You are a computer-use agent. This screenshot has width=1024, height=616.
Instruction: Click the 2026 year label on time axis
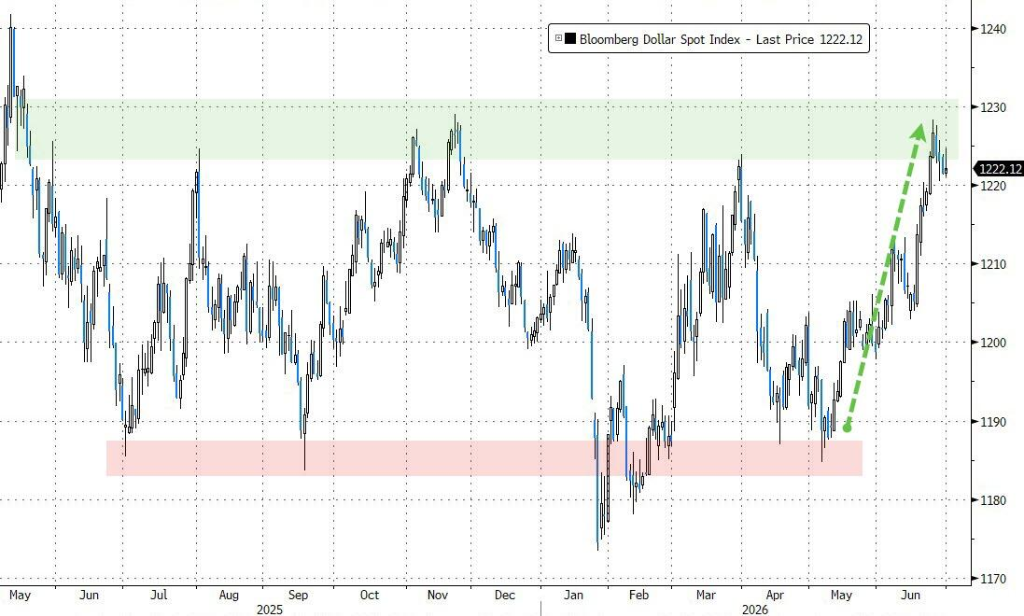point(754,609)
